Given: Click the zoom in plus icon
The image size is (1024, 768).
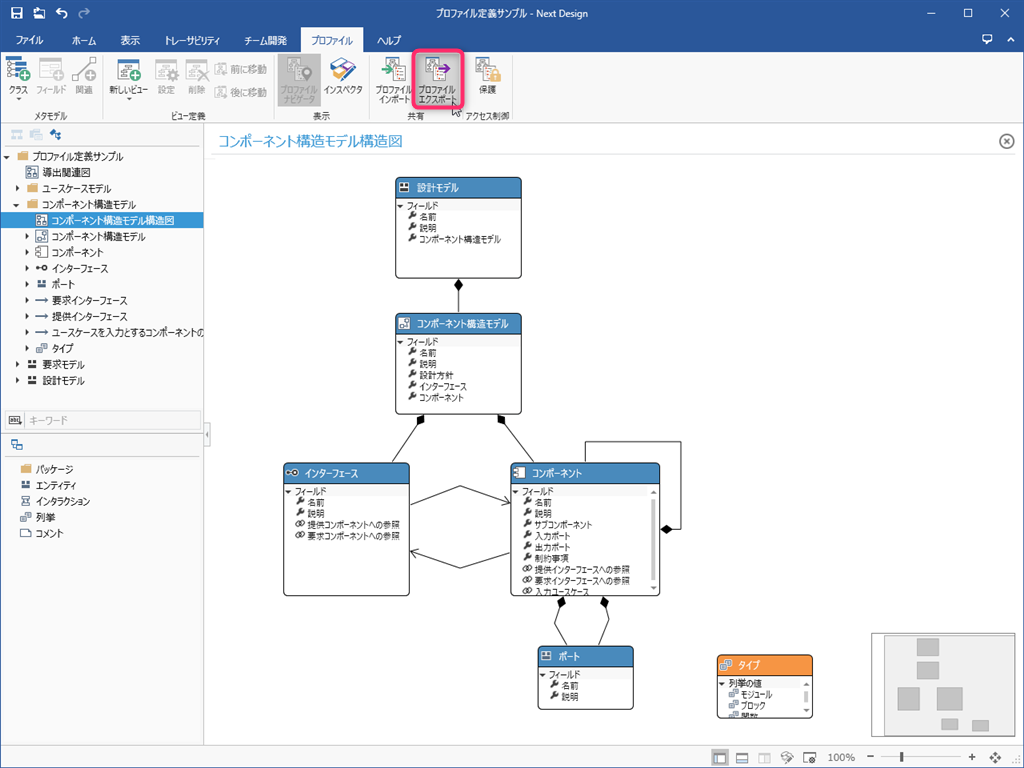Looking at the screenshot, I should tap(972, 757).
